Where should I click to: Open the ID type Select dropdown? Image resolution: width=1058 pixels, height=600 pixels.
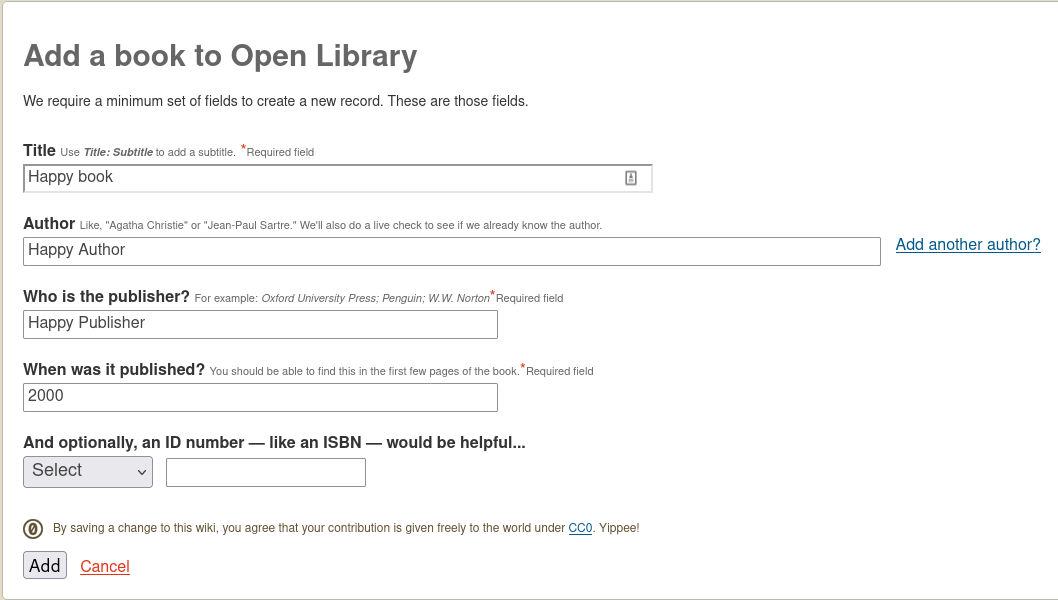point(88,472)
